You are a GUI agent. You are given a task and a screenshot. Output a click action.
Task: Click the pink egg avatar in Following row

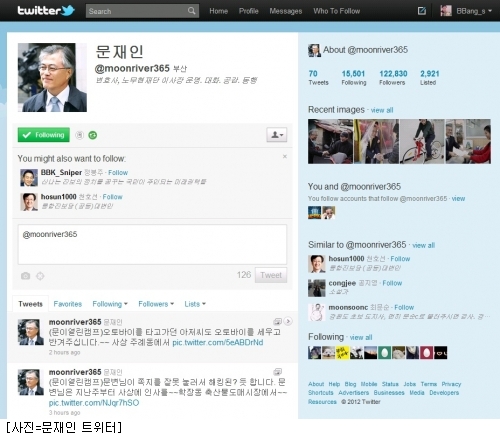tap(426, 353)
